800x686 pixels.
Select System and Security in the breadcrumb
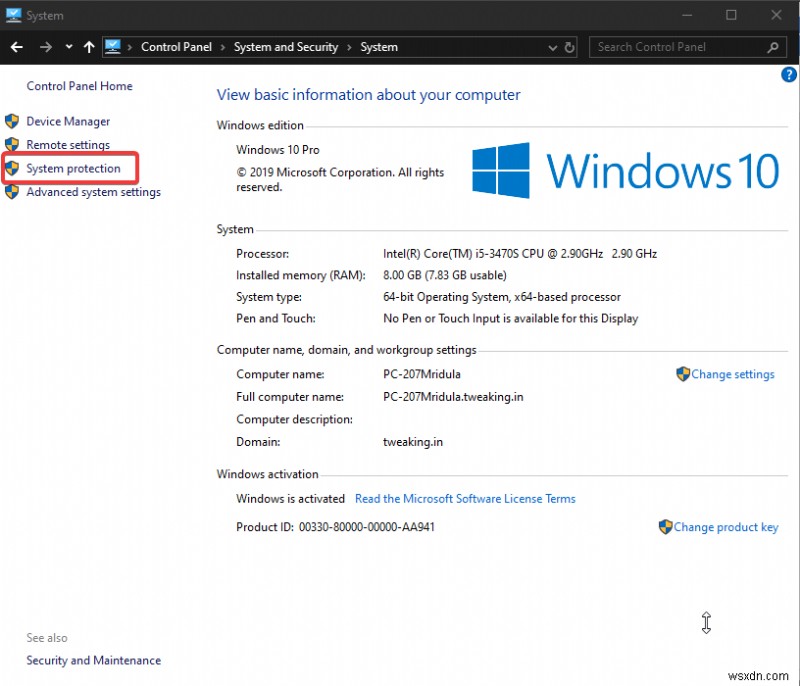[x=286, y=46]
